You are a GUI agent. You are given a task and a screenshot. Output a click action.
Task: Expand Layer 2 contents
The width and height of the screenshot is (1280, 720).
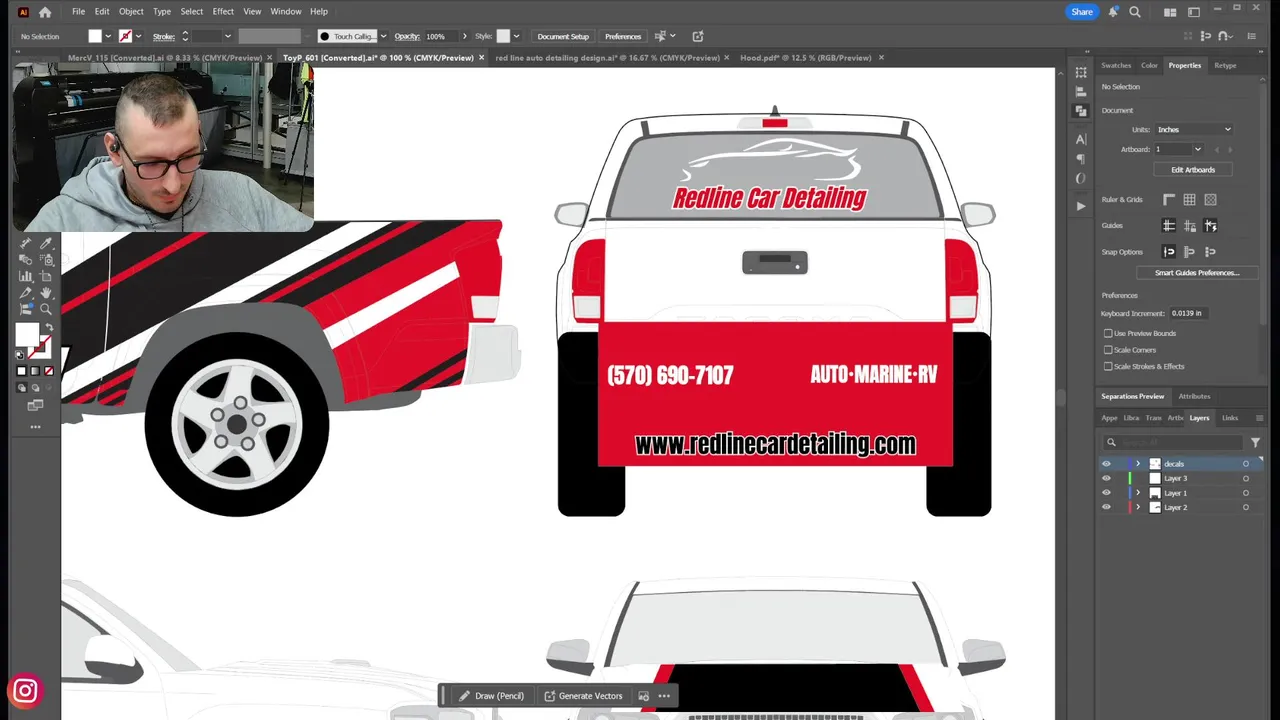1138,507
